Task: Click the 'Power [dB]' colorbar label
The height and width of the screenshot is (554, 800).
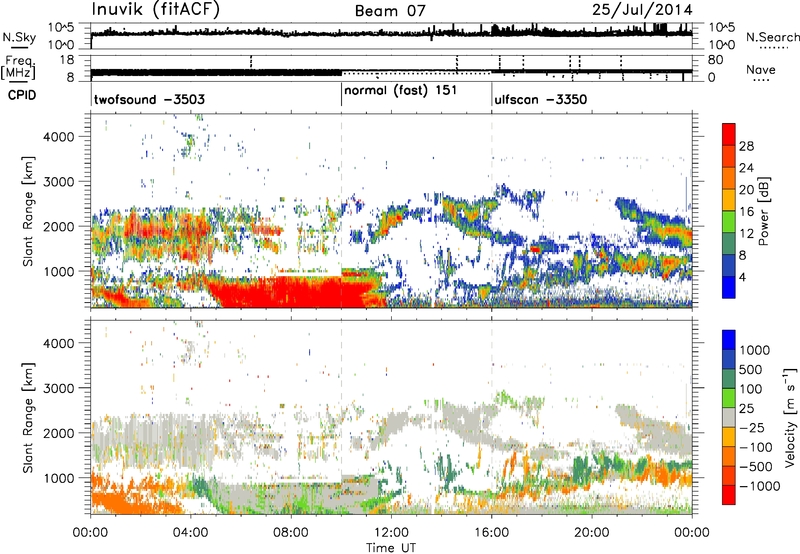Action: click(764, 211)
